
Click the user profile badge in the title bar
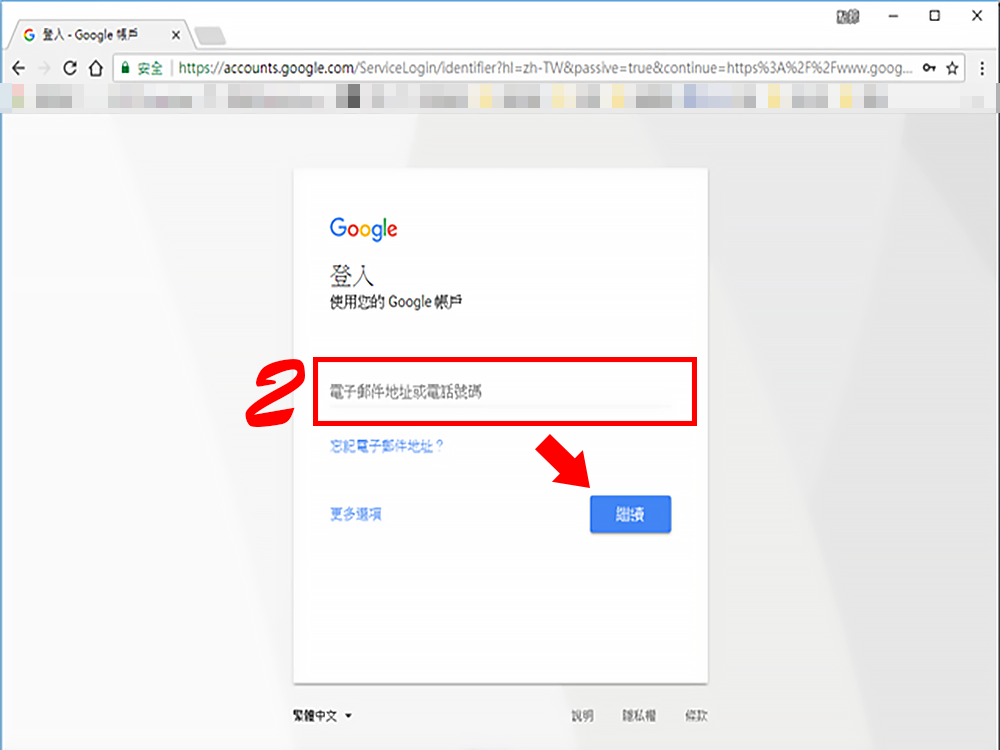coord(848,17)
